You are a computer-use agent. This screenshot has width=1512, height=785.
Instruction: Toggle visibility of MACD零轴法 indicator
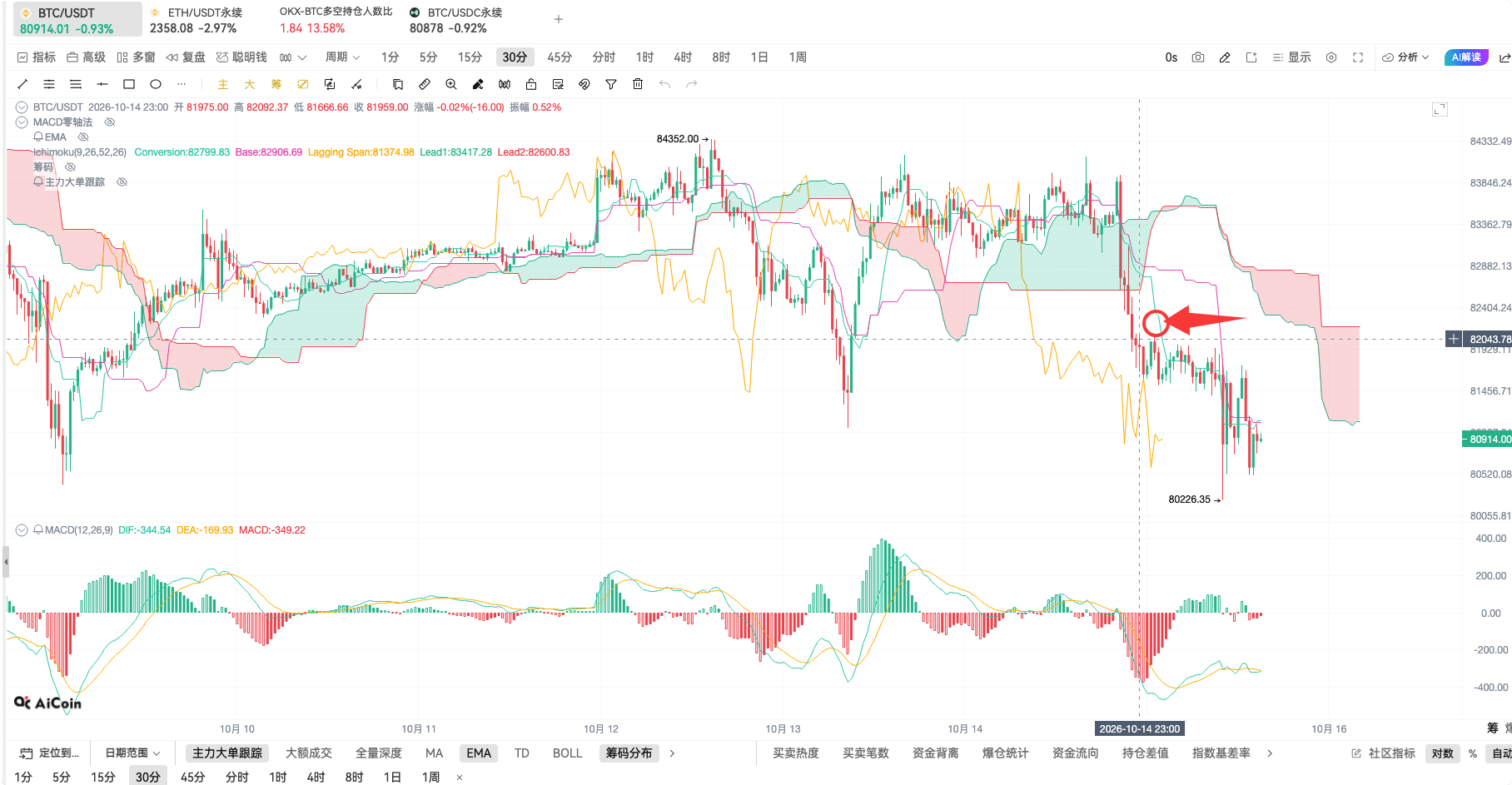(110, 122)
